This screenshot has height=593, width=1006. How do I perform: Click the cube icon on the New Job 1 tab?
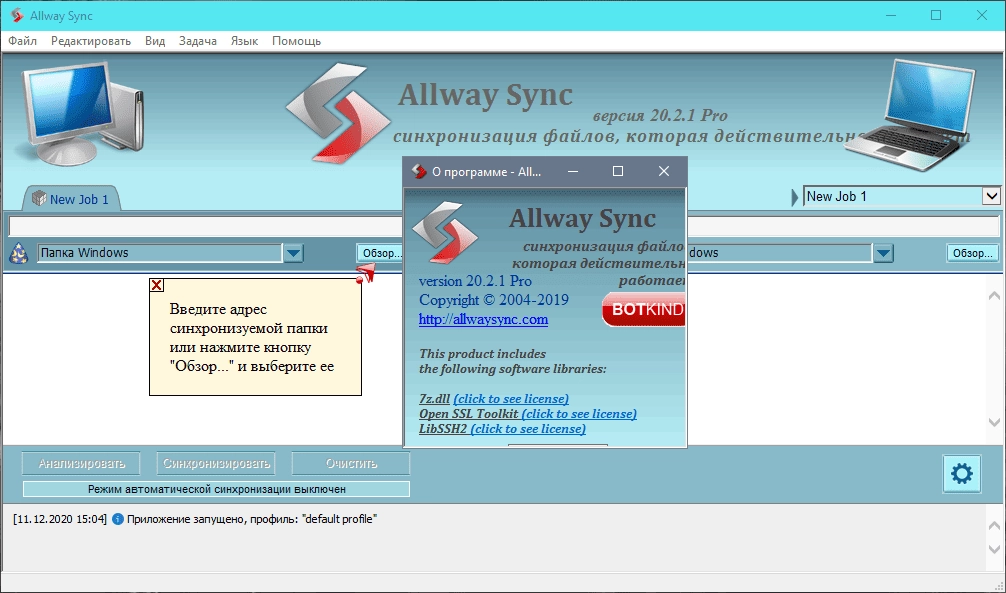38,198
